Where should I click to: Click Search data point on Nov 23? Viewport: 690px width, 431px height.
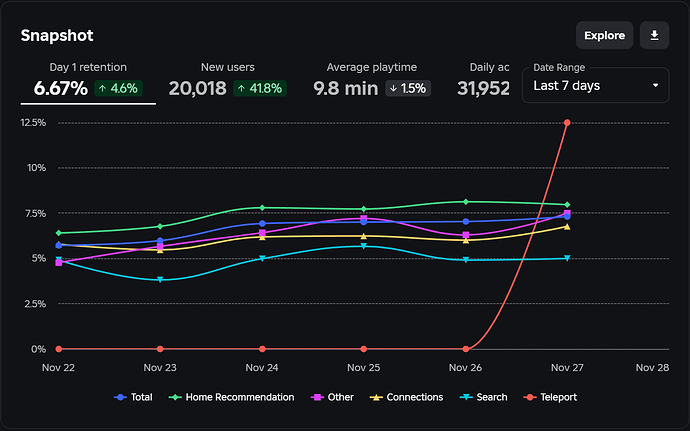tap(160, 280)
